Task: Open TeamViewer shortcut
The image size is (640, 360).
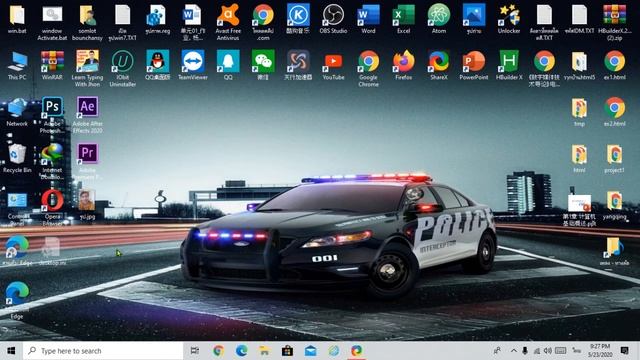Action: pos(193,62)
